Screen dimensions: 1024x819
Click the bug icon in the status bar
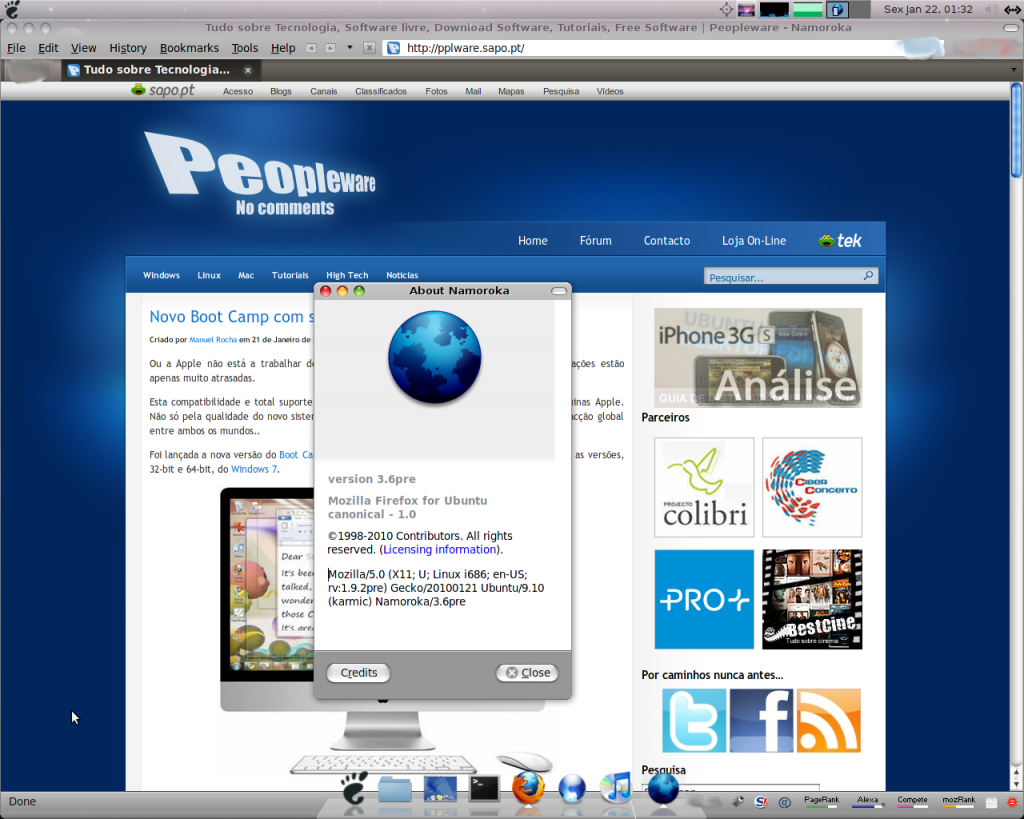coord(738,801)
